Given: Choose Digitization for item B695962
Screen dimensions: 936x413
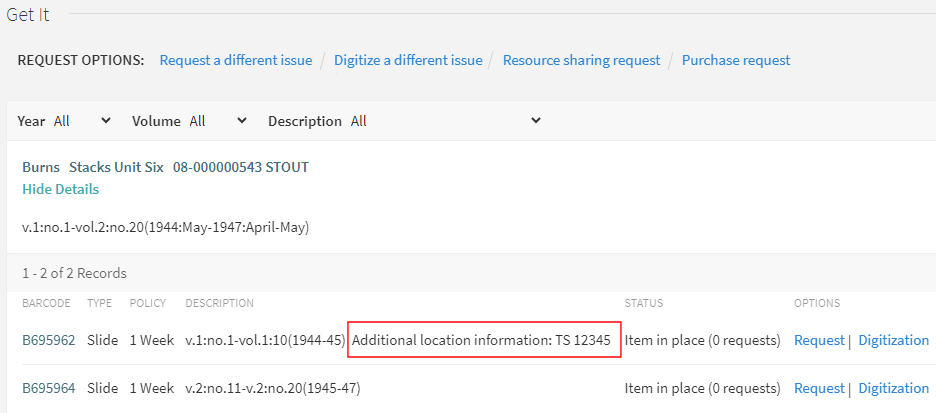Looking at the screenshot, I should click(x=893, y=340).
